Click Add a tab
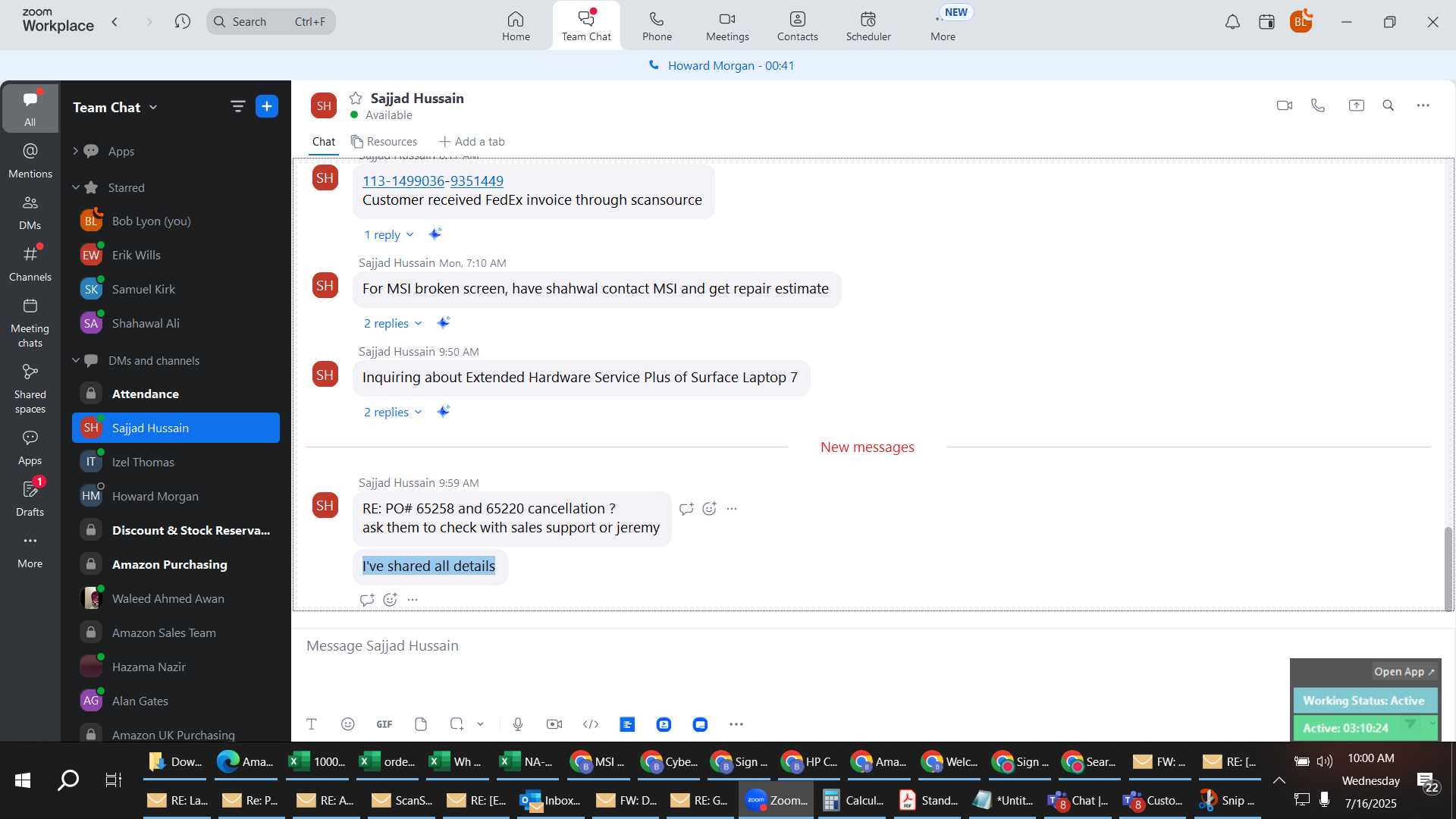The height and width of the screenshot is (819, 1456). pyautogui.click(x=472, y=142)
